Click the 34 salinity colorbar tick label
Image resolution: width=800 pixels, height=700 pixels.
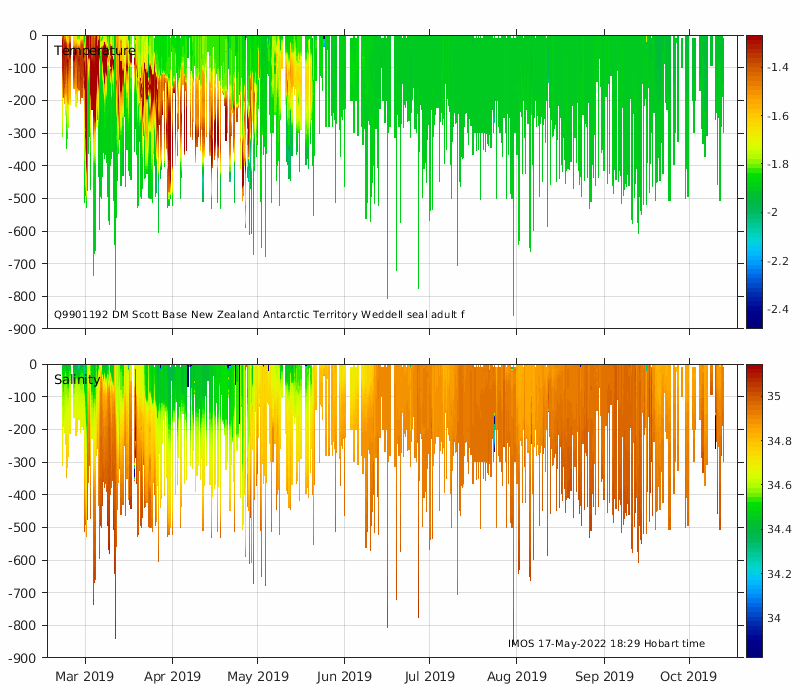(774, 618)
